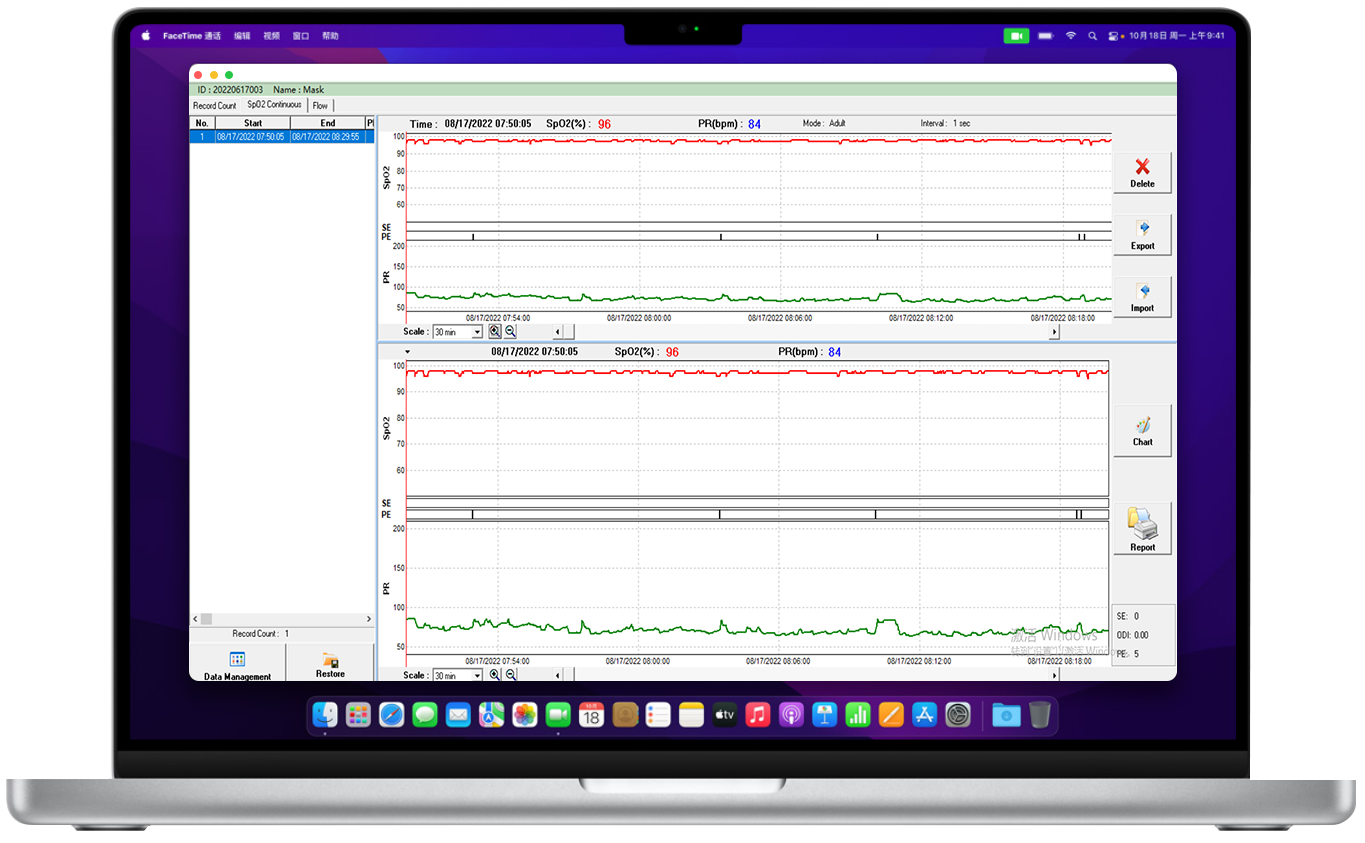Click the Delete button with red X
Screen dimensions: 1365x843
click(1142, 172)
